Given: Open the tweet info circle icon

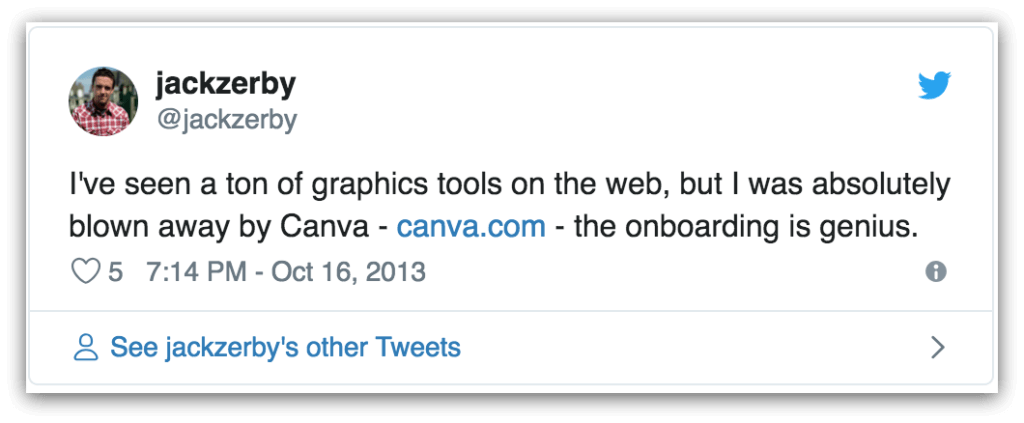Looking at the screenshot, I should click(x=936, y=272).
